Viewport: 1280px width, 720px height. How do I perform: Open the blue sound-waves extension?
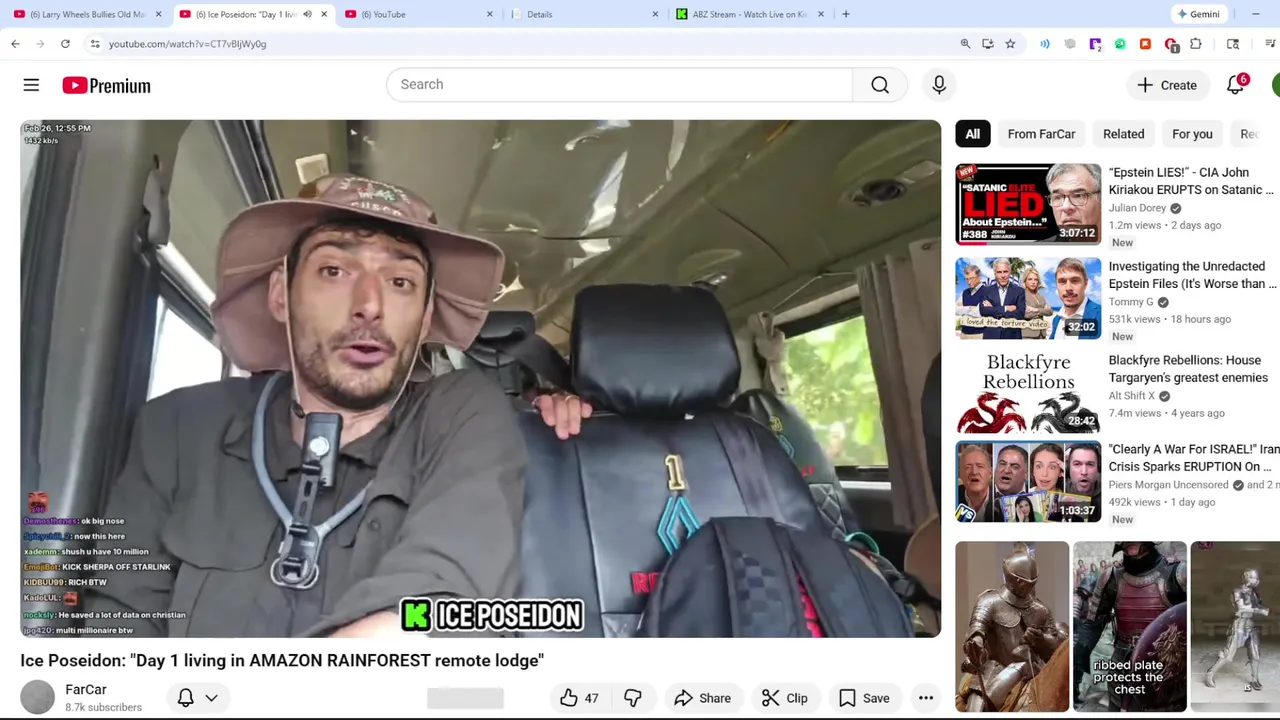tap(1045, 44)
